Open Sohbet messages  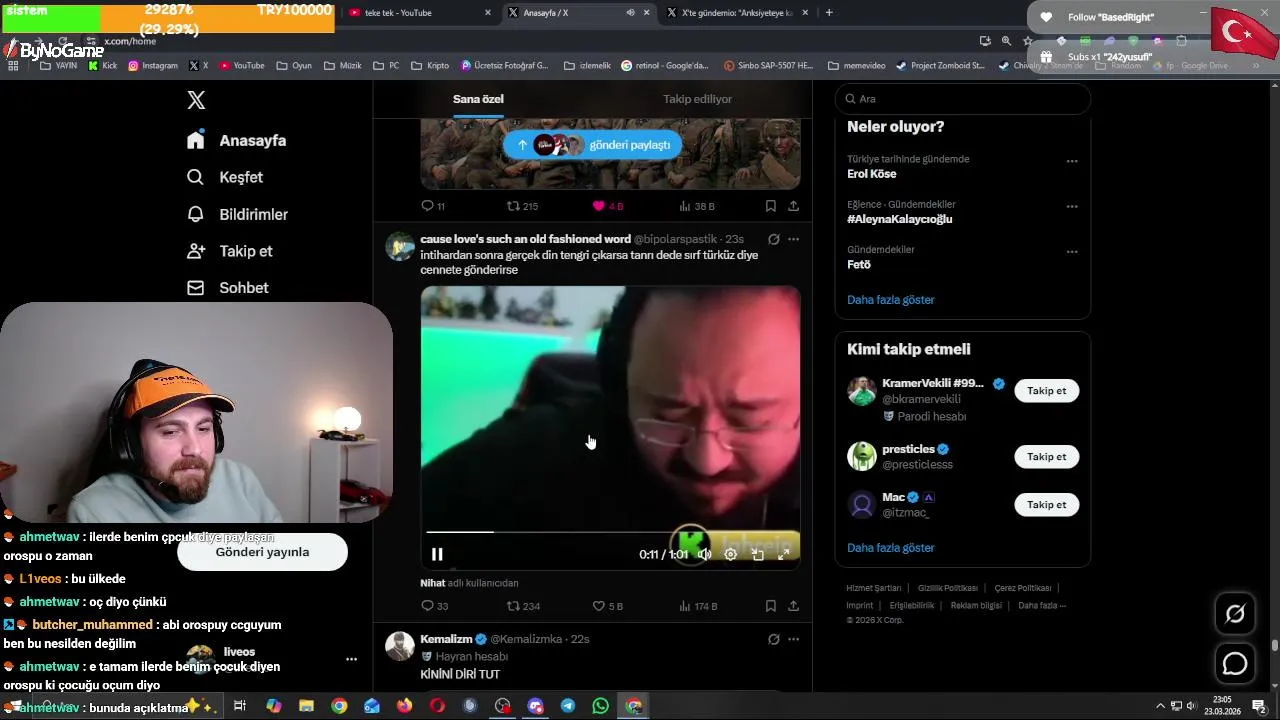(227, 288)
